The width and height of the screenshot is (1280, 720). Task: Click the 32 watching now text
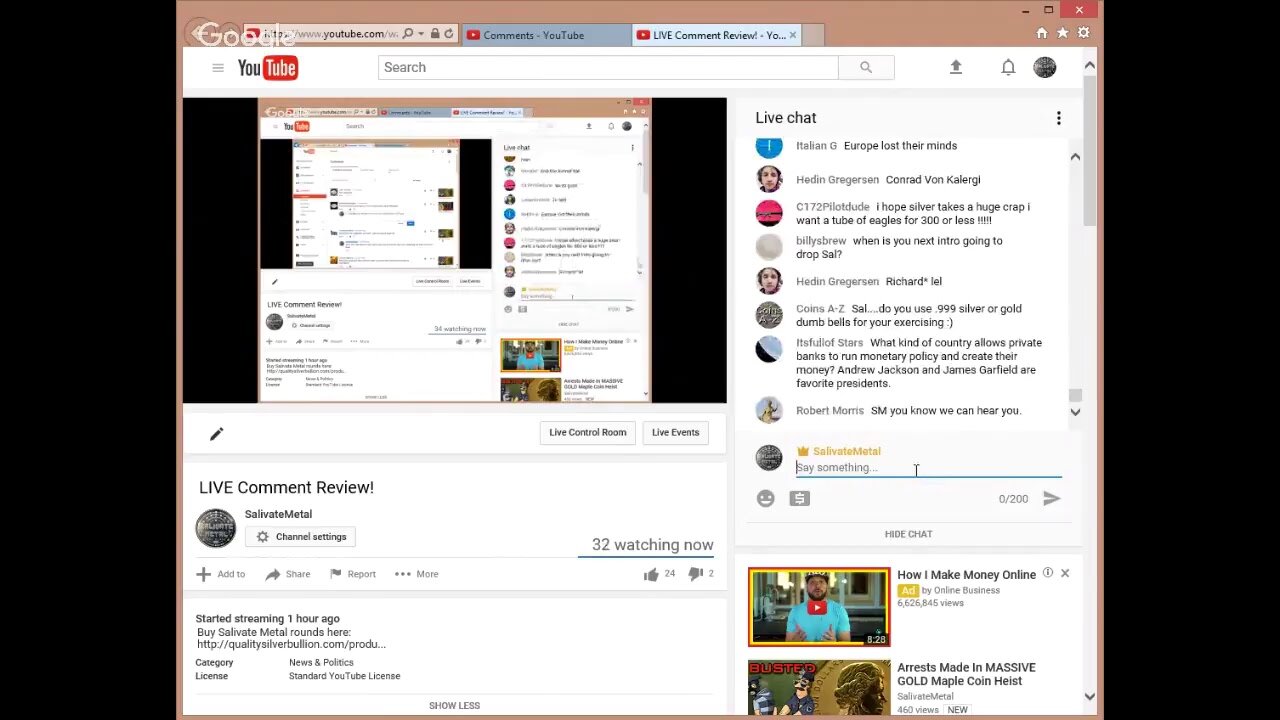coord(652,545)
